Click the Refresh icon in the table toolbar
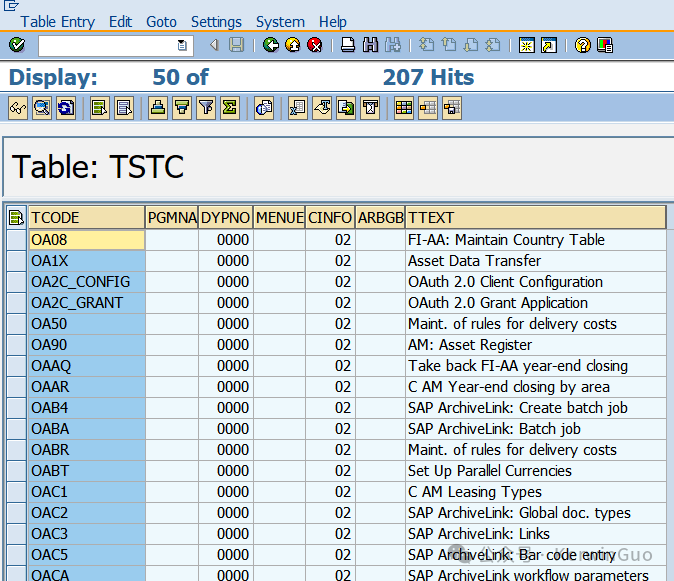The width and height of the screenshot is (674, 581). coord(66,107)
